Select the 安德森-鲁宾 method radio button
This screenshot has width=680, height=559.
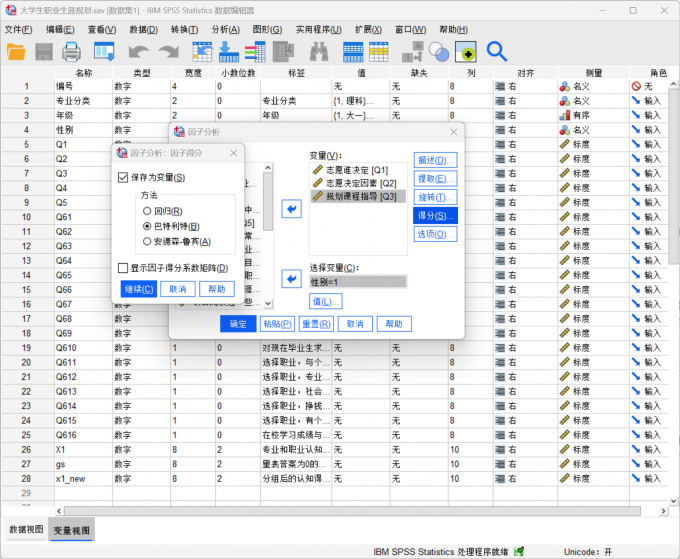pyautogui.click(x=147, y=242)
